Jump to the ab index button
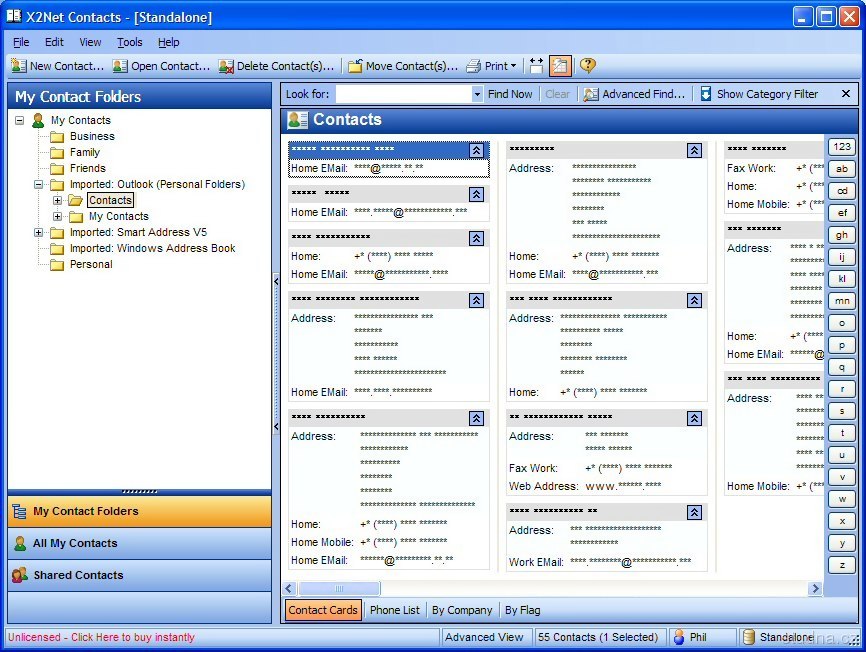This screenshot has height=652, width=866. click(842, 168)
